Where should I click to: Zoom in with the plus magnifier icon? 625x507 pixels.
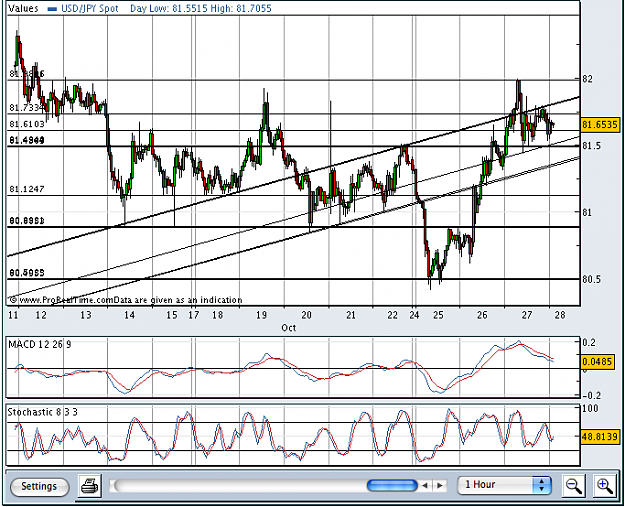pos(604,486)
